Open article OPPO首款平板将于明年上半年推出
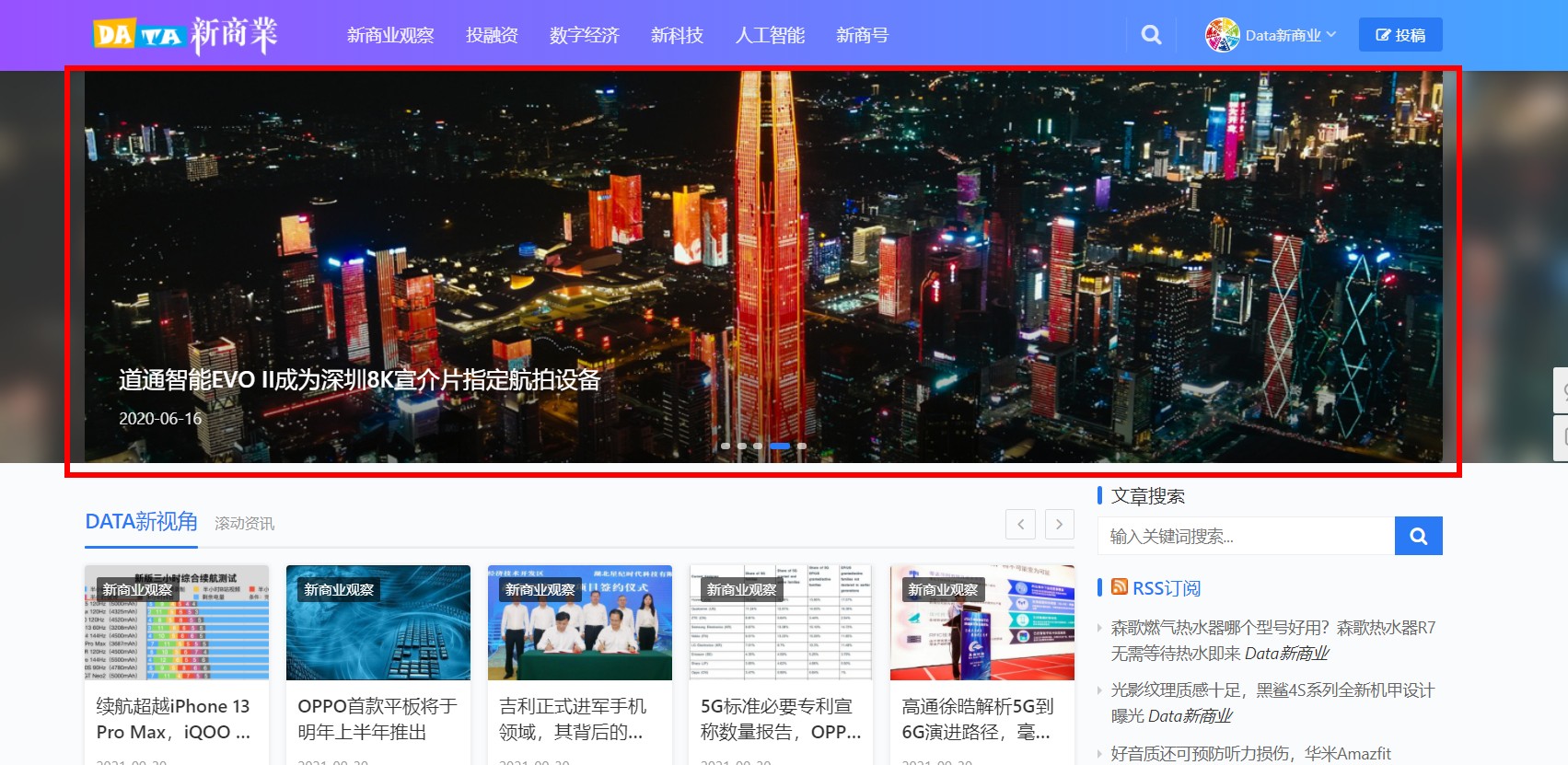The image size is (1568, 765). click(377, 719)
